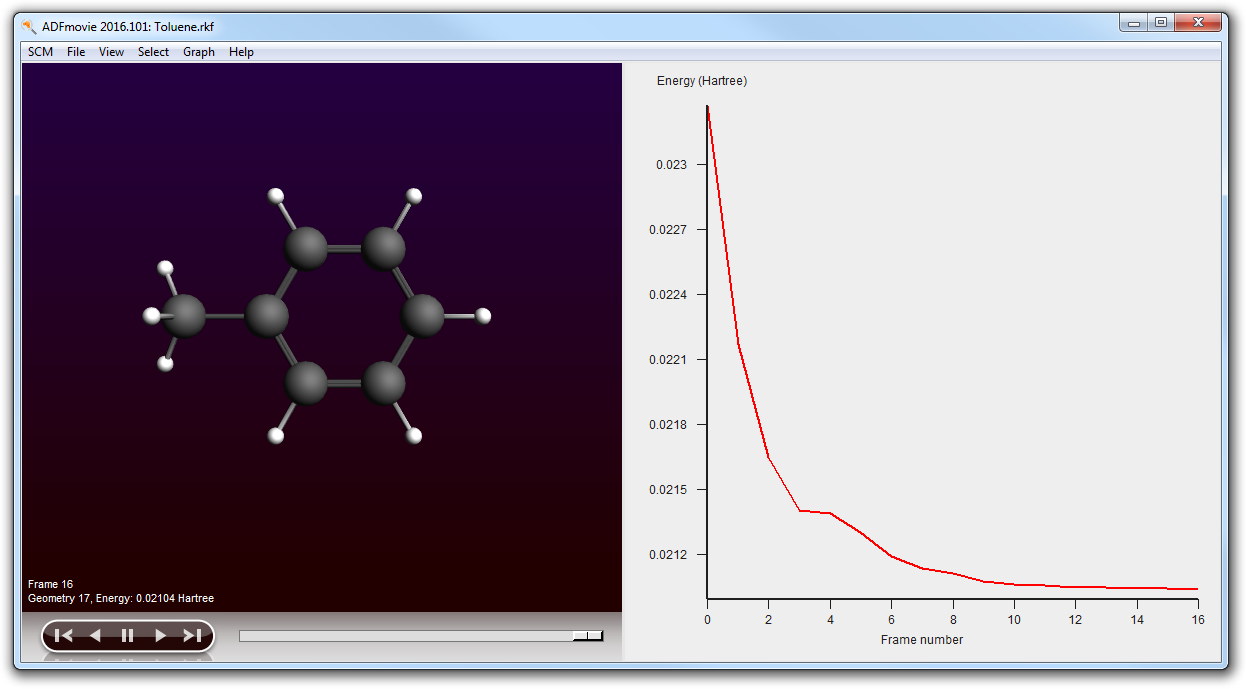Click frame 8 on the x-axis
The image size is (1247, 689).
(x=953, y=620)
